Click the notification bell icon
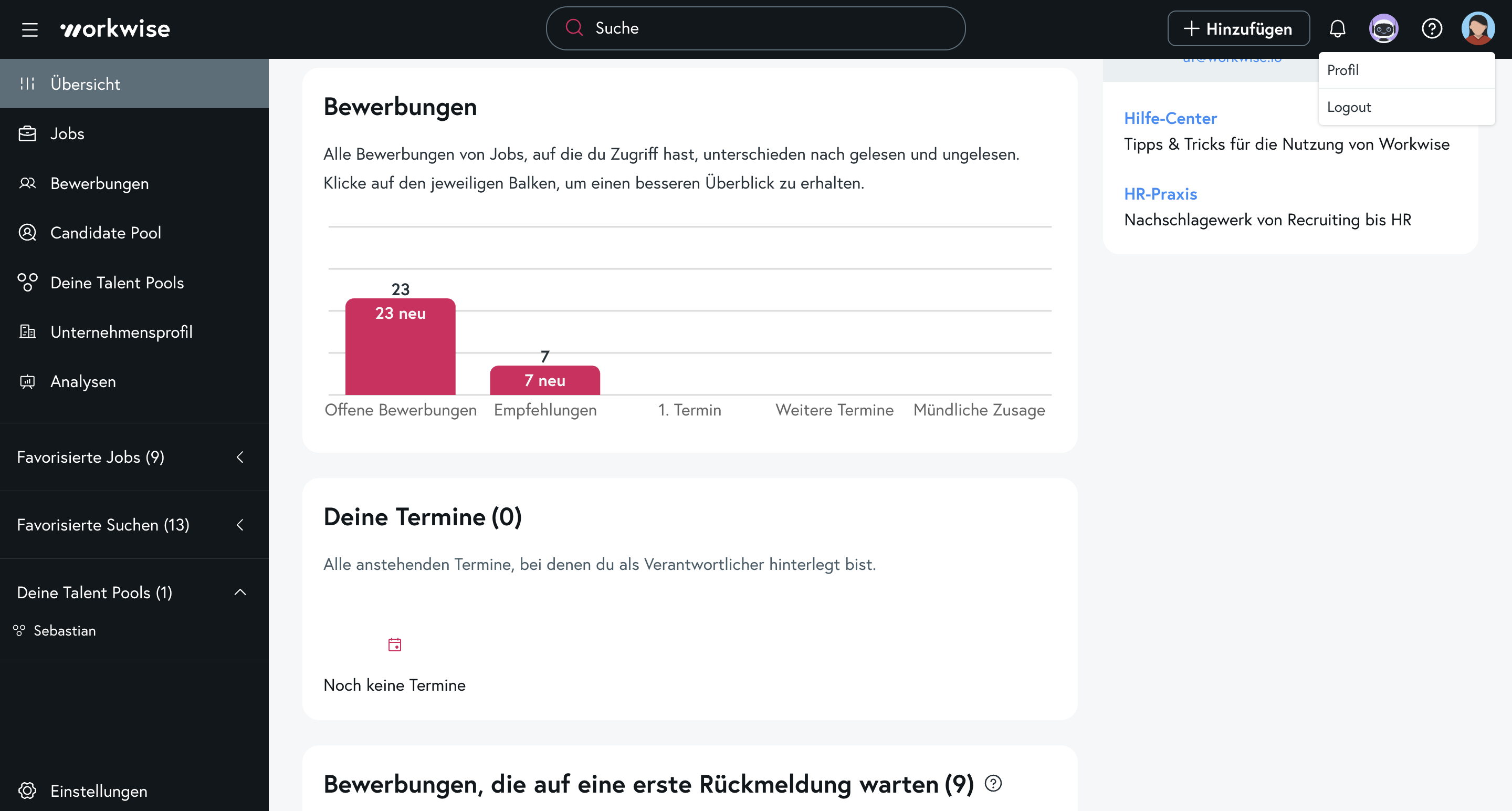The height and width of the screenshot is (811, 1512). pyautogui.click(x=1337, y=29)
